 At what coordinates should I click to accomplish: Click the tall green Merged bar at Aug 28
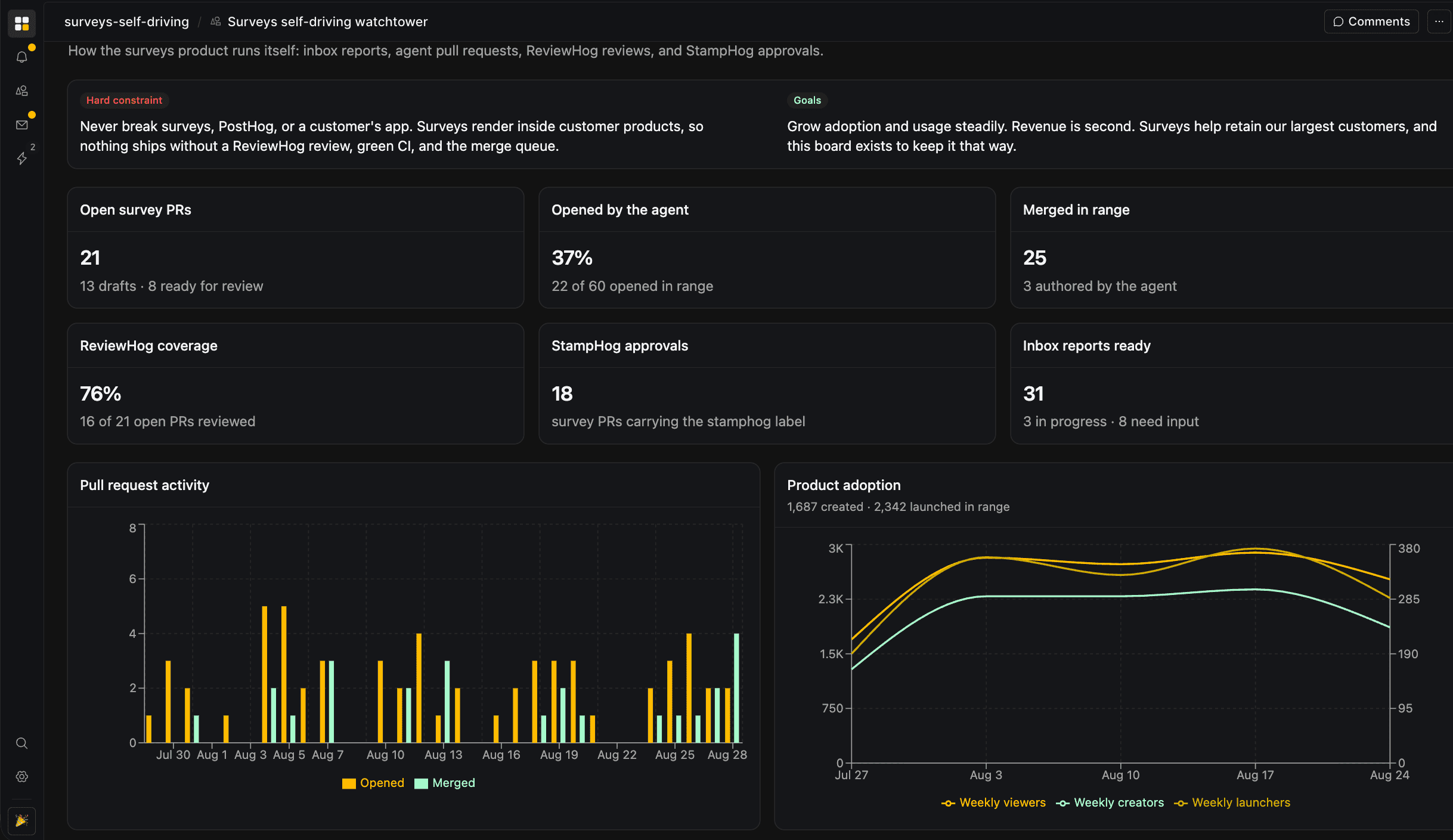pos(736,688)
